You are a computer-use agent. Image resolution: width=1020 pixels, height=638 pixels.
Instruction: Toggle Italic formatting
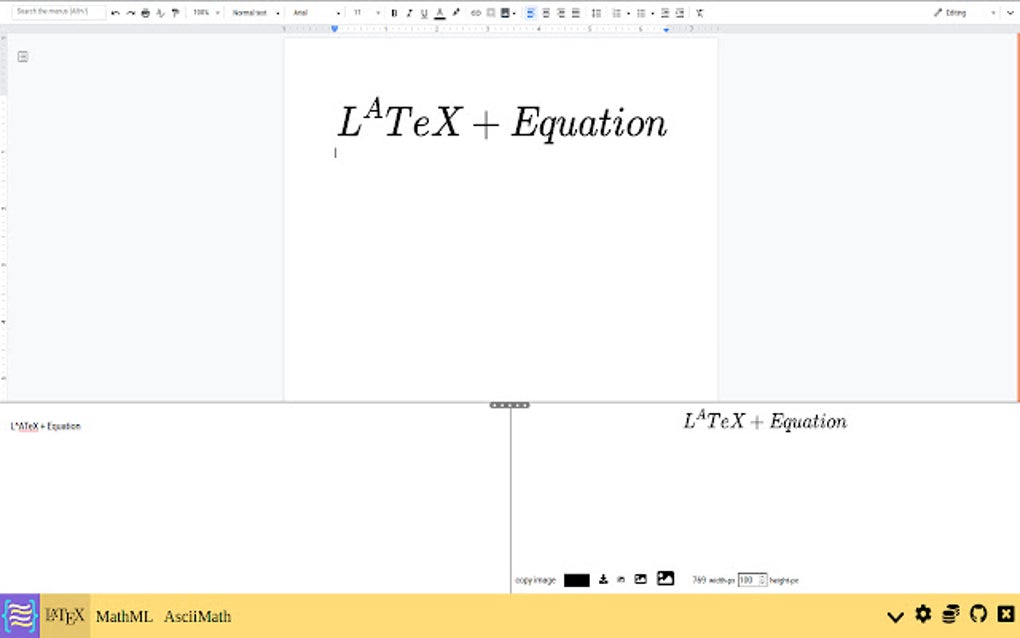408,13
